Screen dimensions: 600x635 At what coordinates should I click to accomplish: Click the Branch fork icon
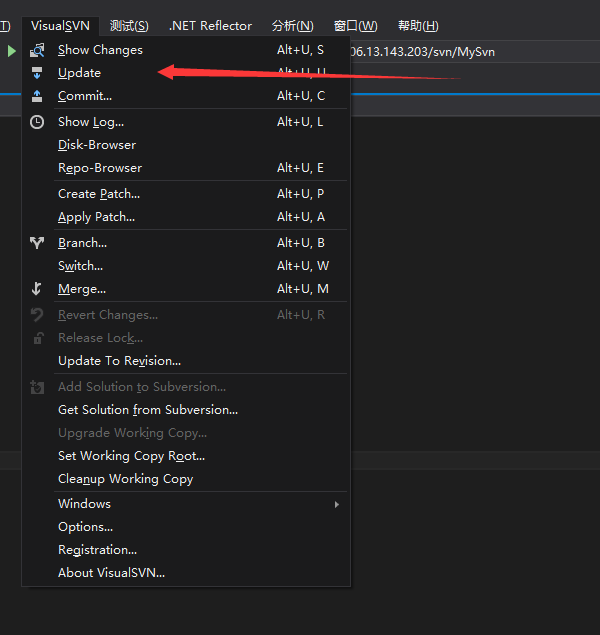pos(37,243)
